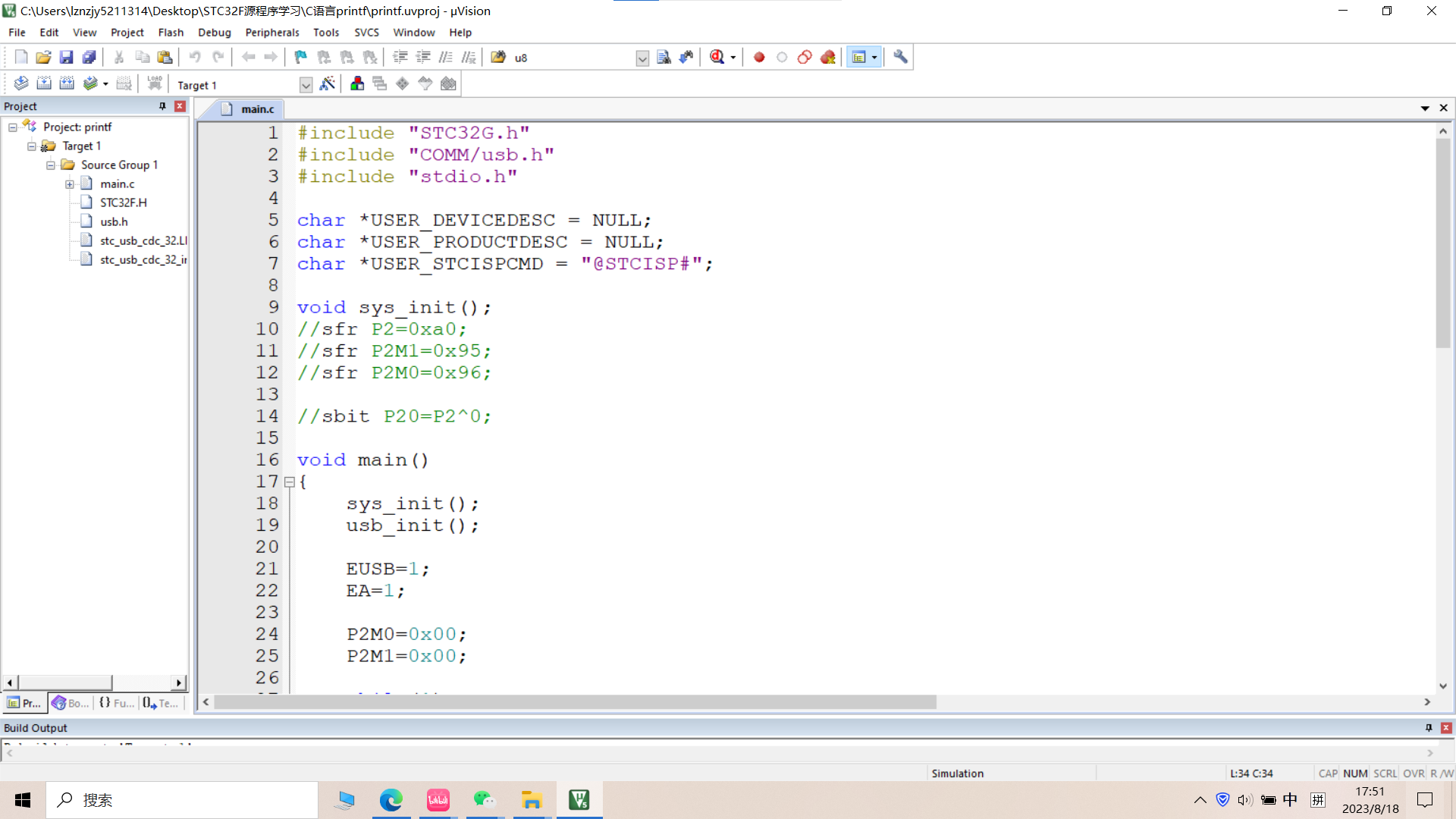Open Options for Target magic wand icon

327,84
